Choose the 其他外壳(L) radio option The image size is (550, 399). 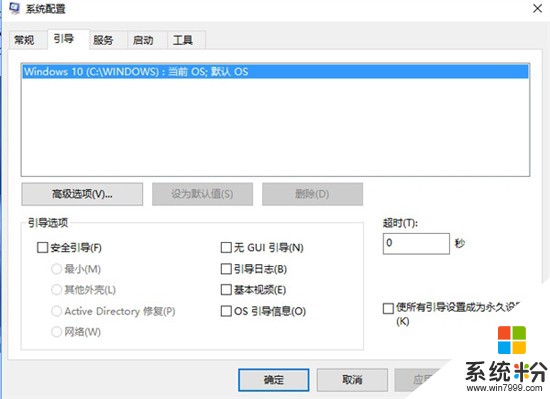click(x=56, y=290)
